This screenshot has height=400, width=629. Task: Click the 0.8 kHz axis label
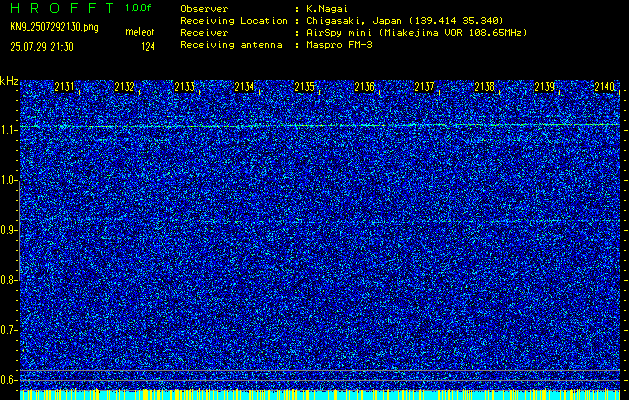(x=8, y=280)
